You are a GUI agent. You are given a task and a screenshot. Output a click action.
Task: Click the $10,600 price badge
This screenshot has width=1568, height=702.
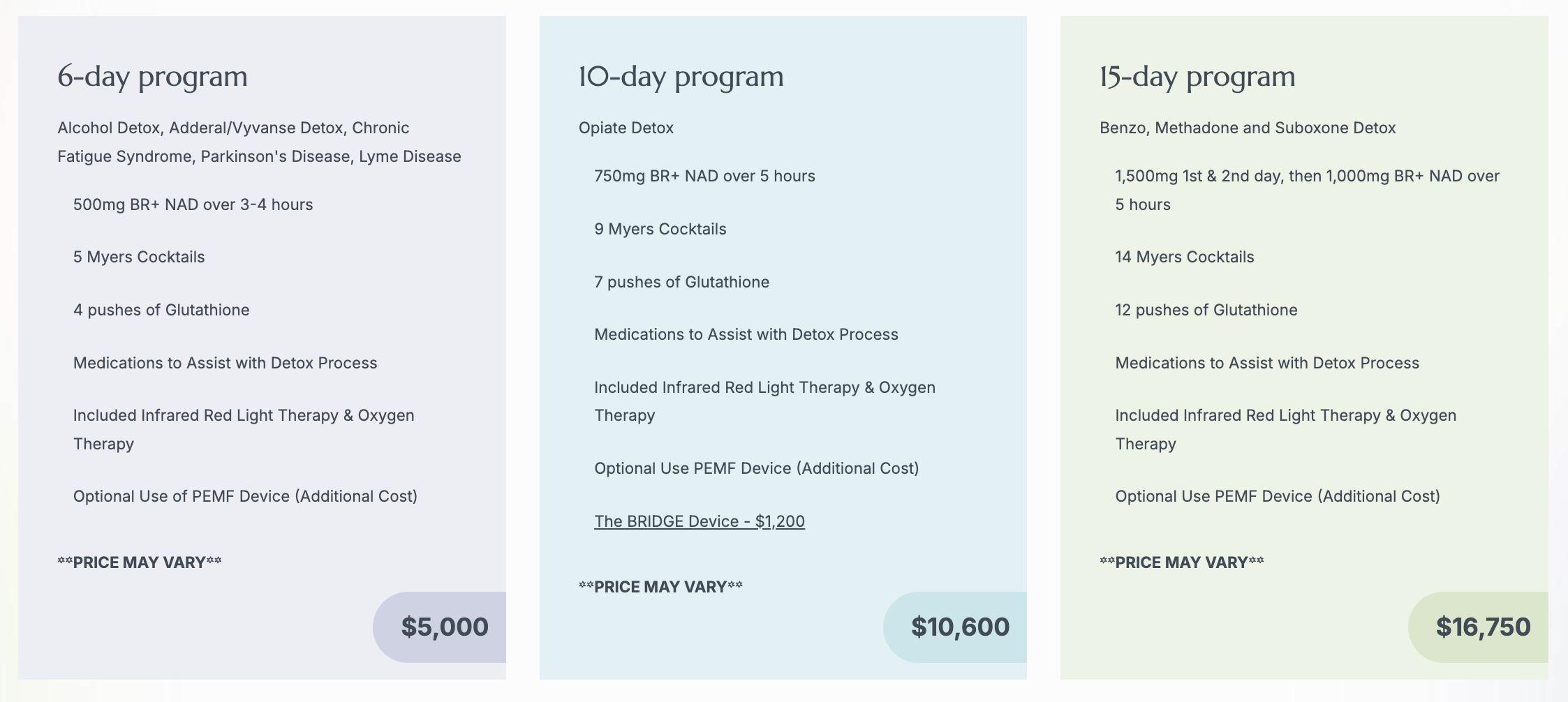[x=959, y=627]
